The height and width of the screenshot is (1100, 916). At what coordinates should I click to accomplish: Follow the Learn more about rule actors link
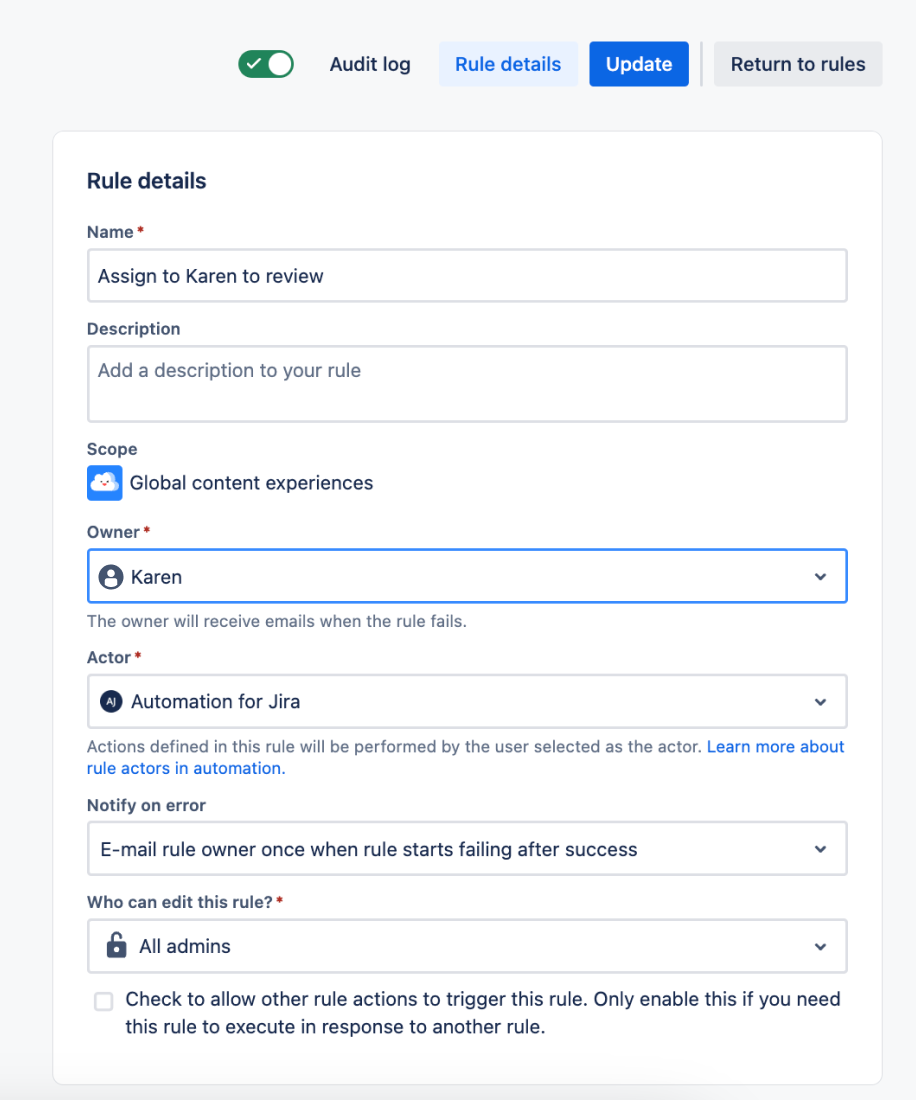click(x=775, y=747)
